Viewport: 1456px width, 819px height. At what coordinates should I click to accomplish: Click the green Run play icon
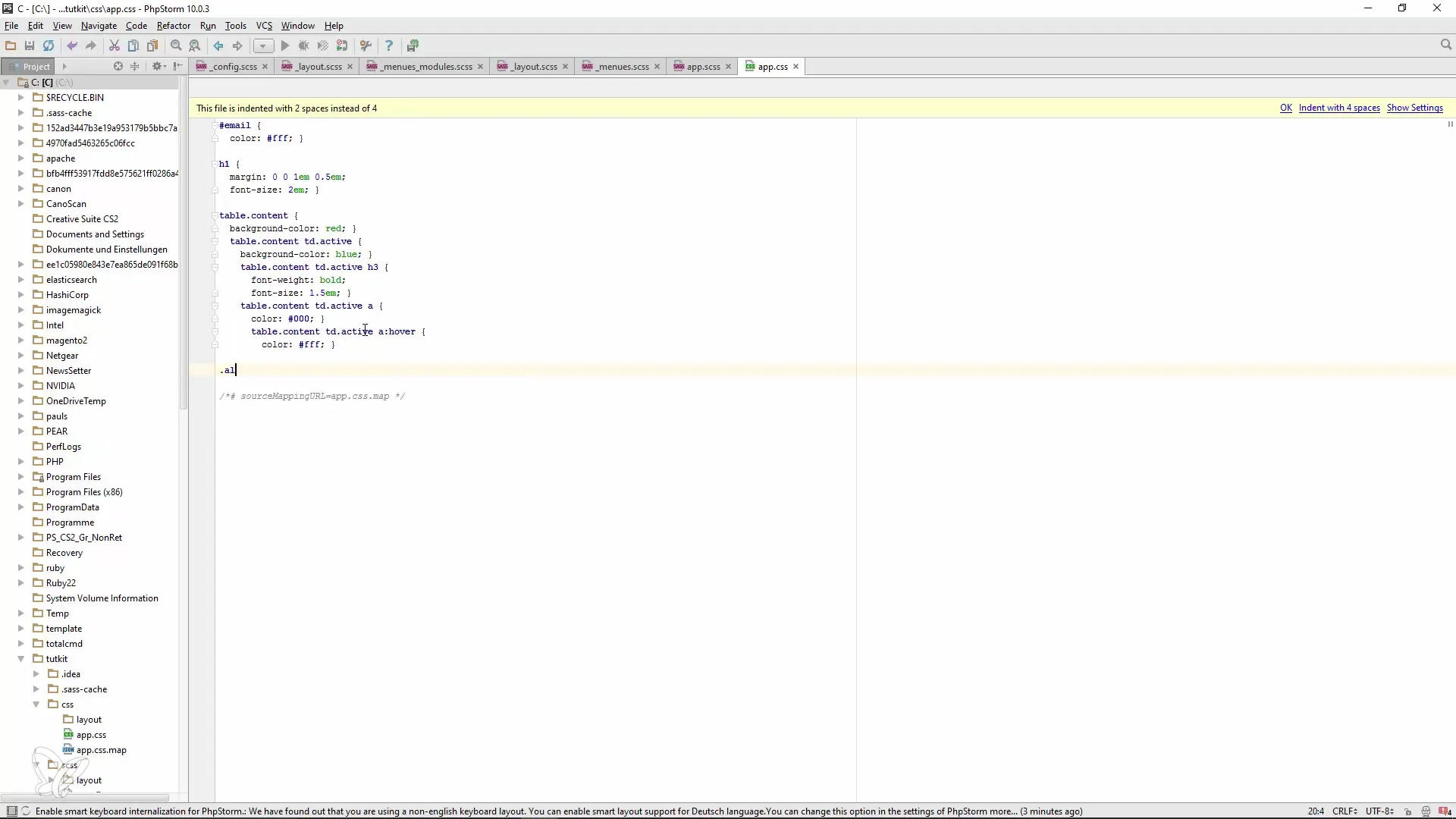point(285,45)
